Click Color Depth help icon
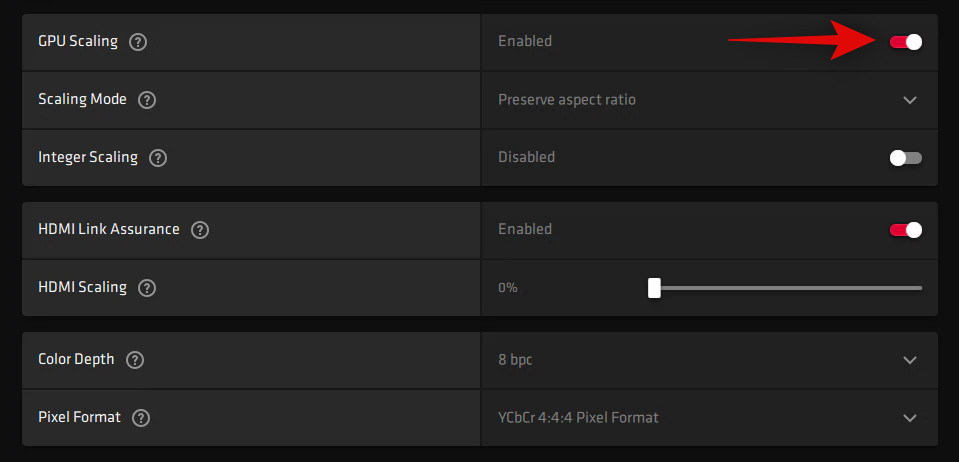Image resolution: width=959 pixels, height=462 pixels. click(135, 360)
